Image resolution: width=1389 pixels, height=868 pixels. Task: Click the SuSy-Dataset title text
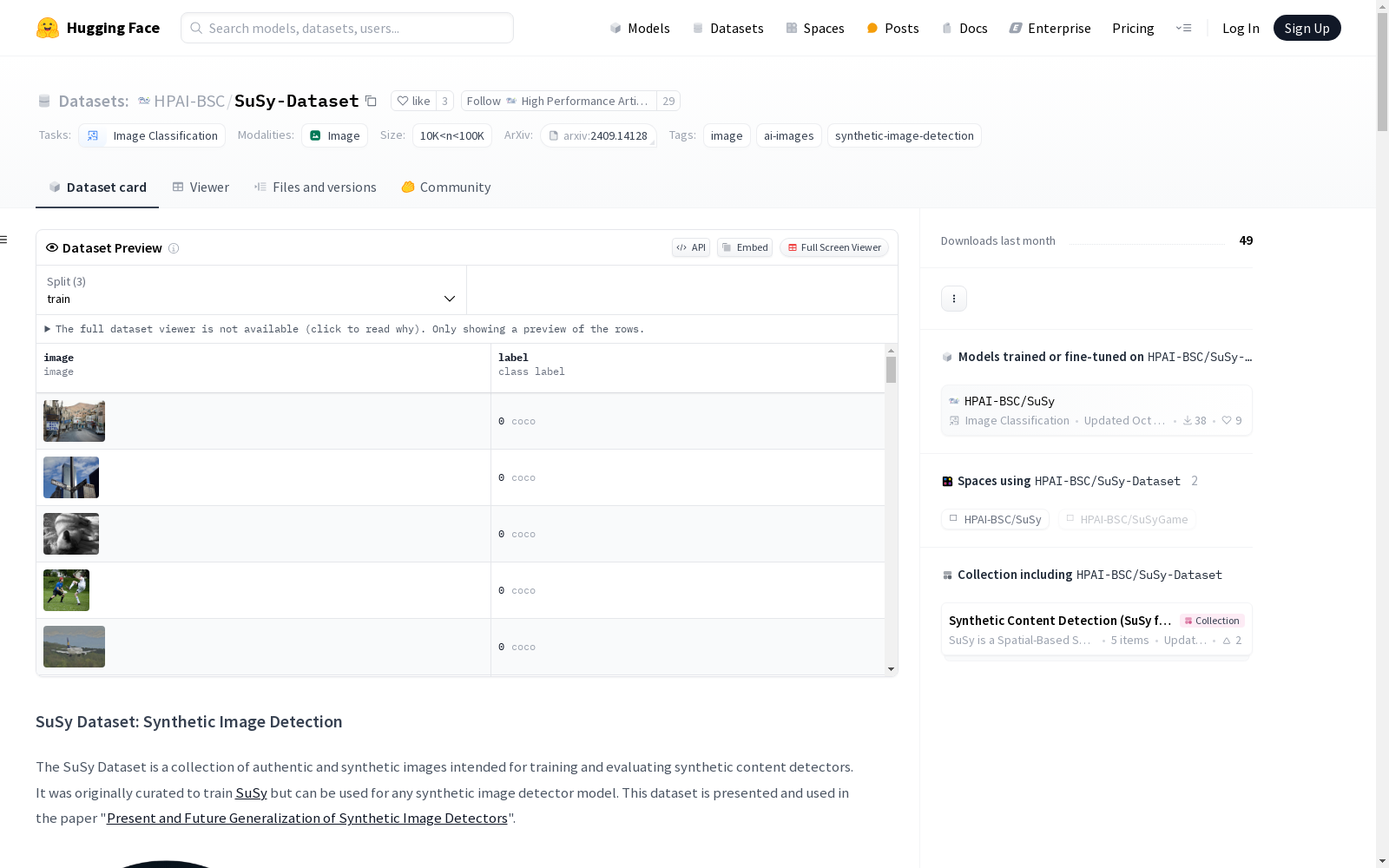tap(297, 101)
